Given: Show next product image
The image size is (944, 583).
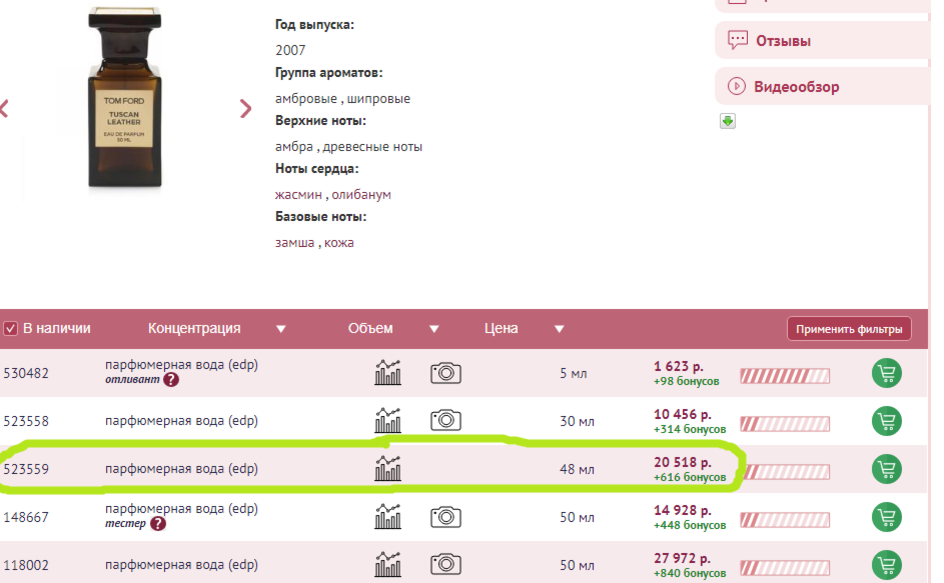Looking at the screenshot, I should click(x=245, y=108).
